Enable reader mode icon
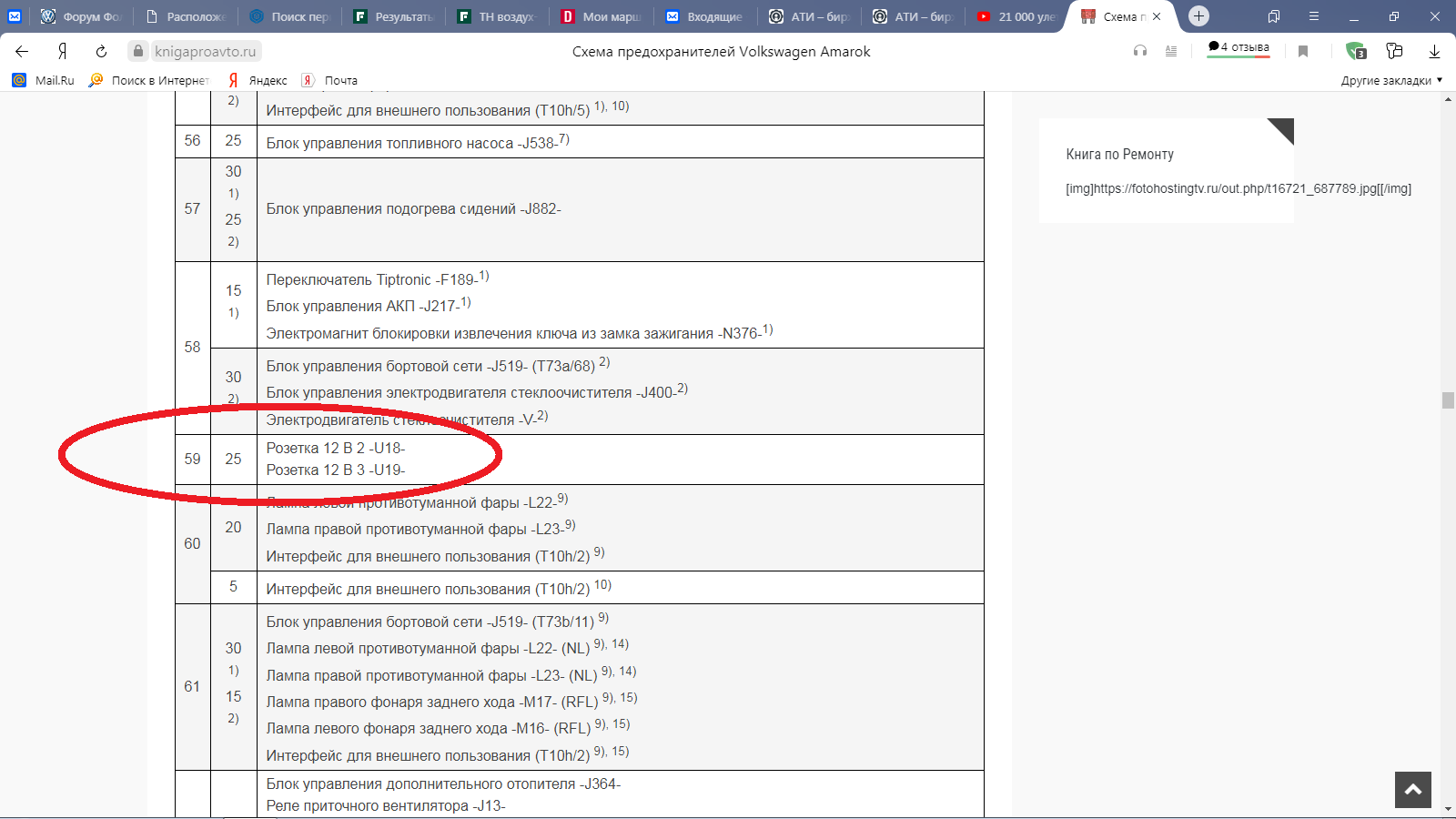The image size is (1456, 819). [1171, 51]
